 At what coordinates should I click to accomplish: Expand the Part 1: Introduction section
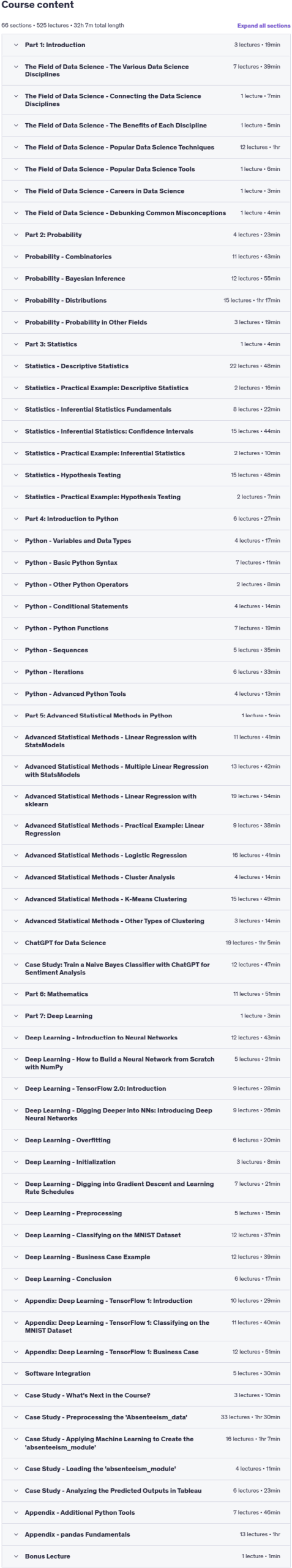tap(146, 45)
